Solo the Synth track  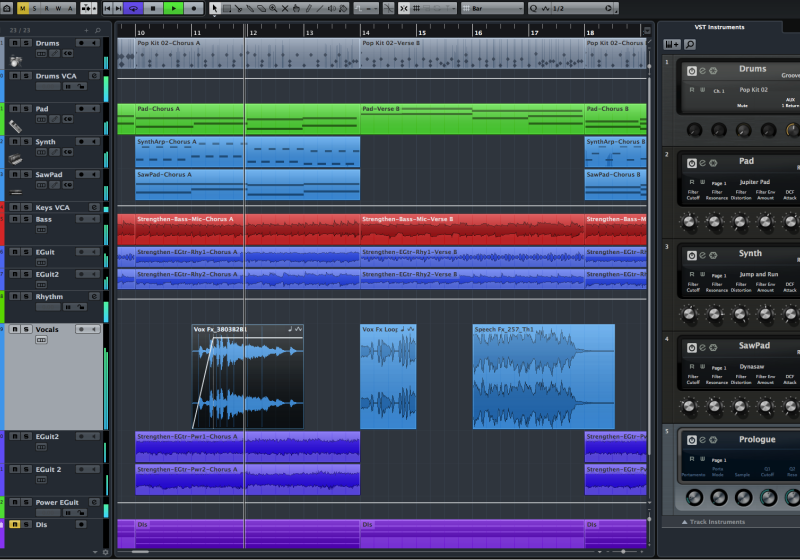click(x=25, y=142)
